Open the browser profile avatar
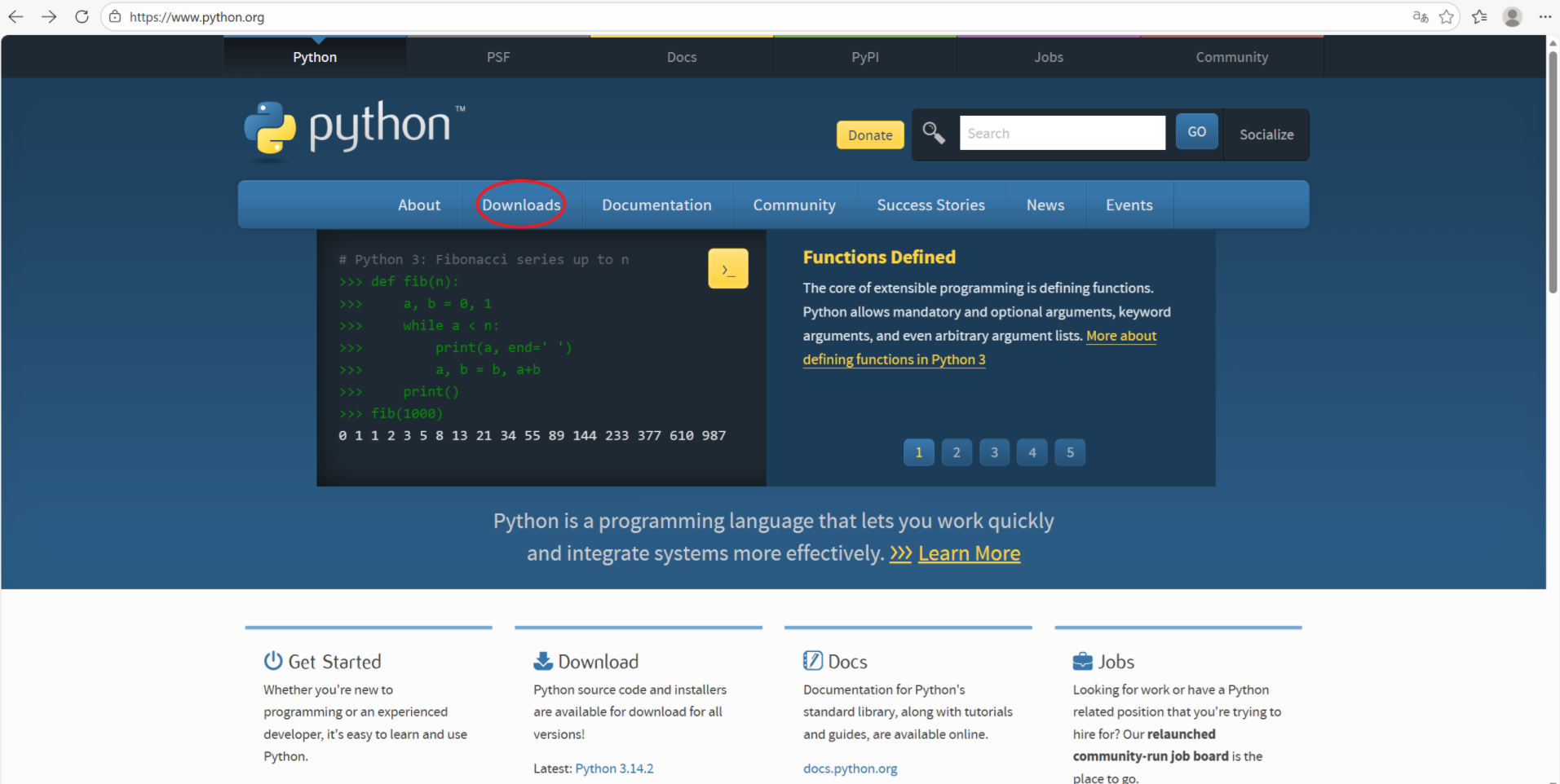The image size is (1560, 784). (1513, 16)
